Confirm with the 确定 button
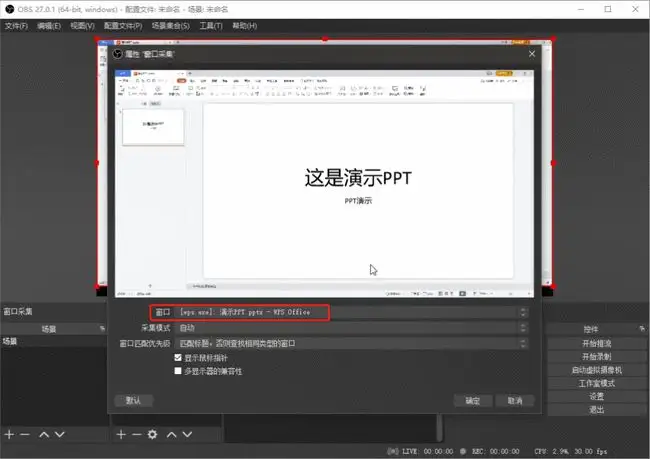The width and height of the screenshot is (650, 459). [473, 401]
